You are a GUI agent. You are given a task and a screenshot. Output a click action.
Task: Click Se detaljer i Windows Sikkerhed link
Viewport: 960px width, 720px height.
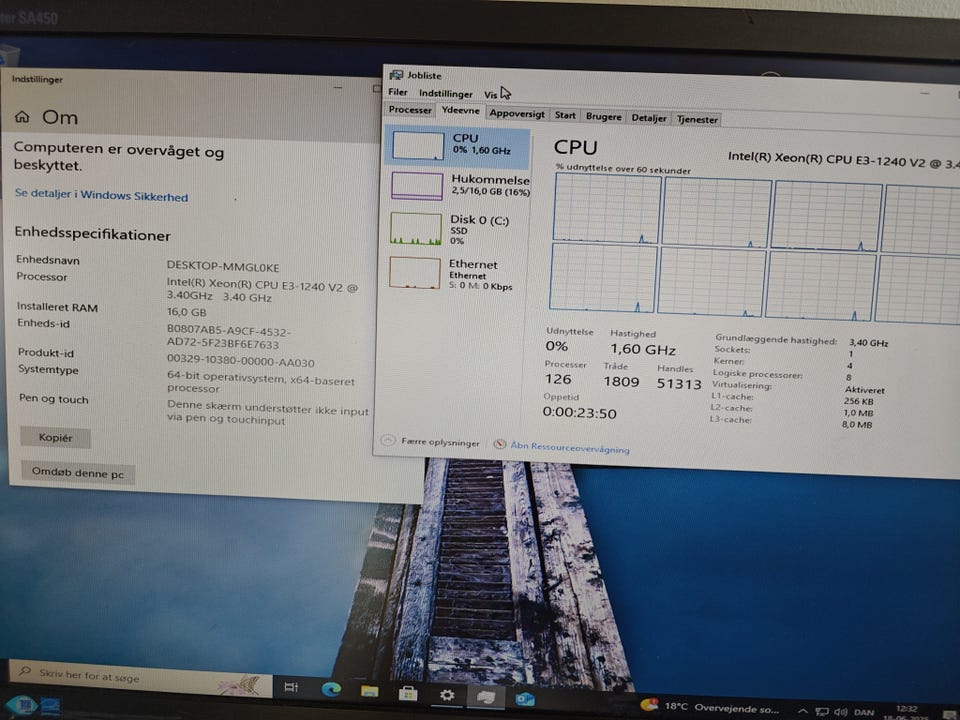pos(101,195)
